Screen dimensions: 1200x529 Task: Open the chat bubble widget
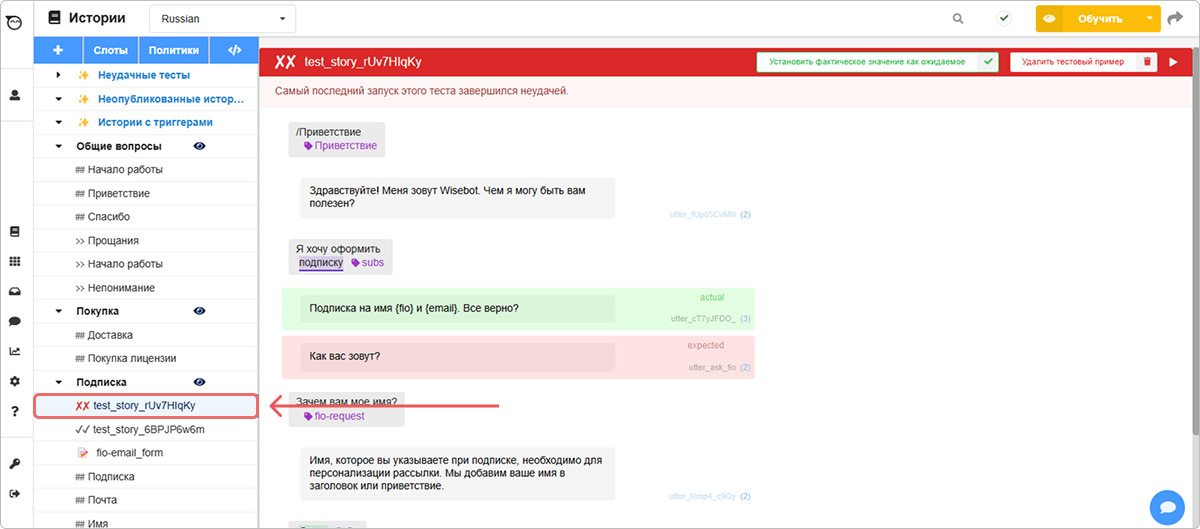tap(1166, 507)
